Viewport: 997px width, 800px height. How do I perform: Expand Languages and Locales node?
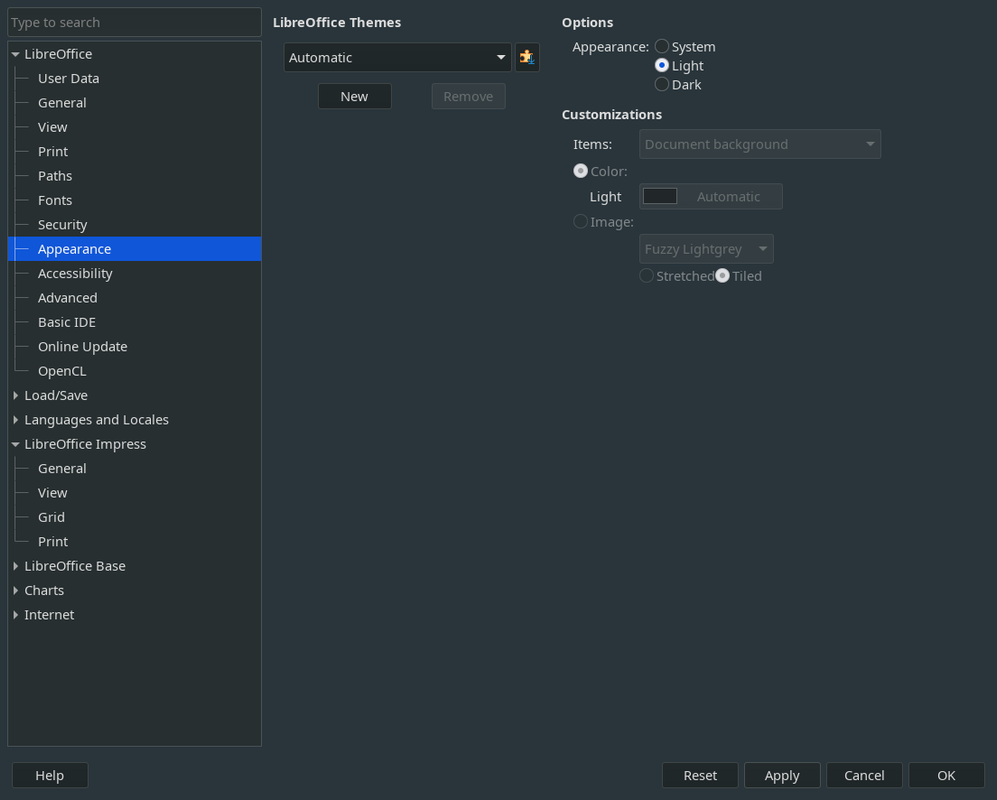point(15,420)
